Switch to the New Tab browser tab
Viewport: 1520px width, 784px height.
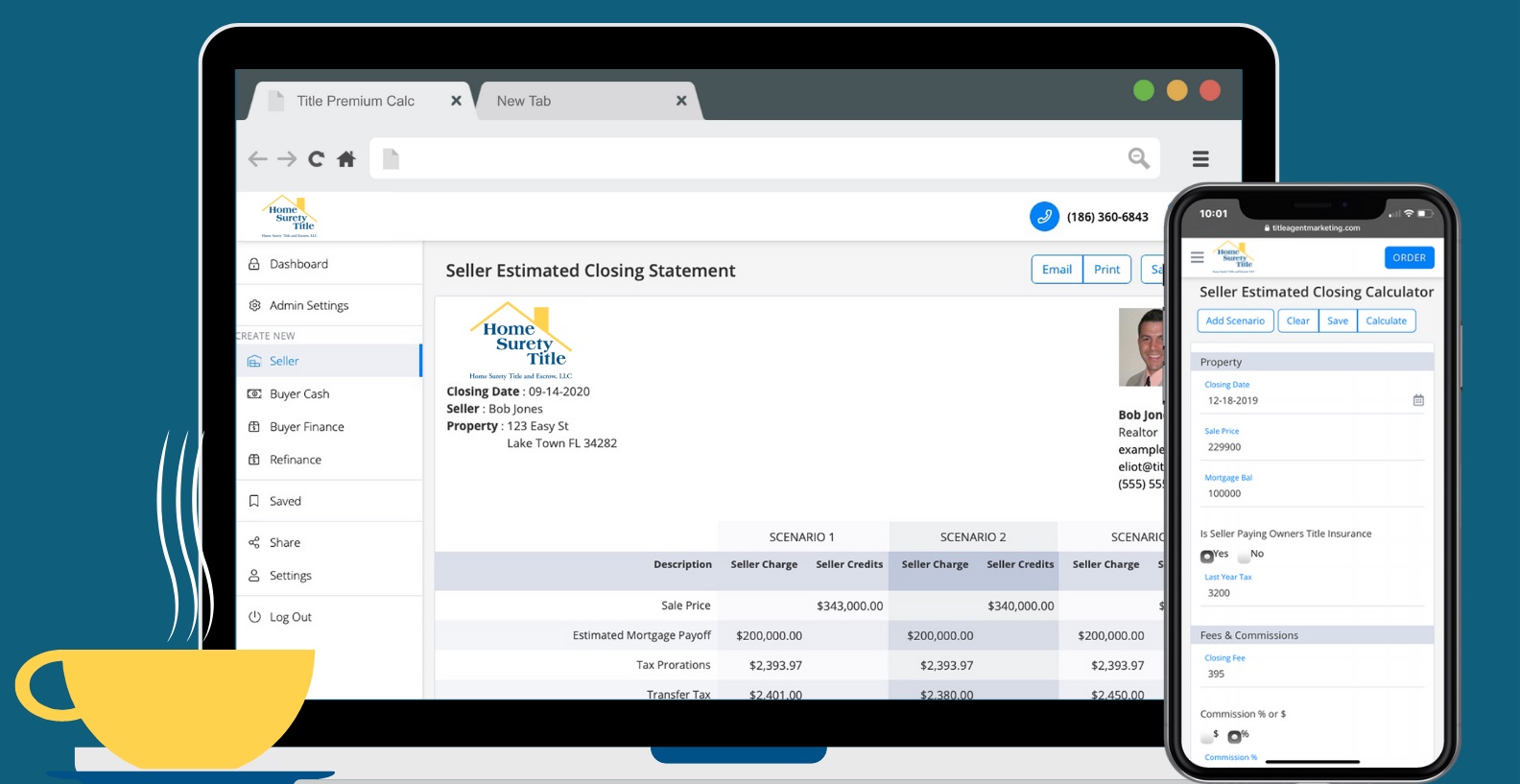coord(589,101)
